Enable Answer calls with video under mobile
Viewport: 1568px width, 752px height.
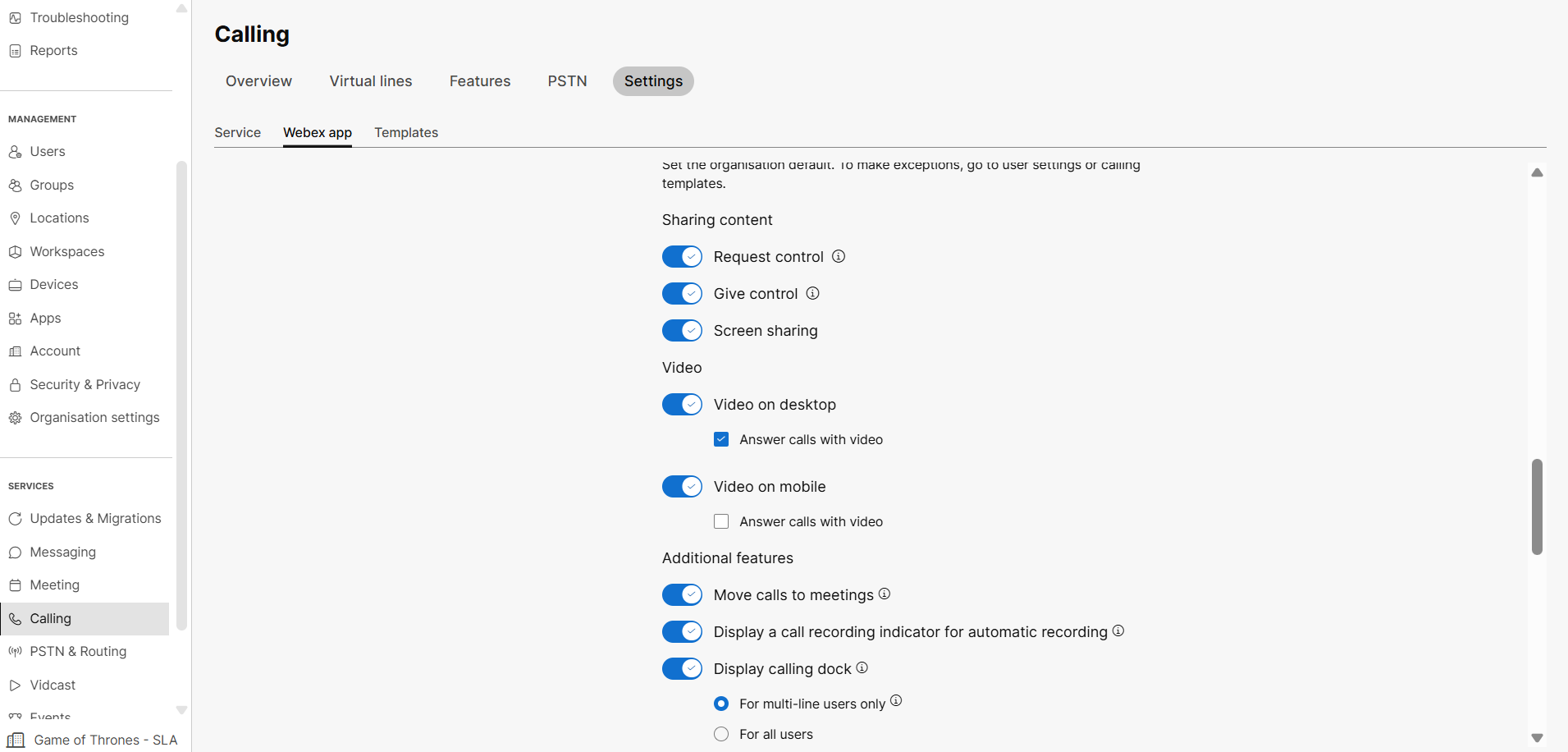pos(721,521)
